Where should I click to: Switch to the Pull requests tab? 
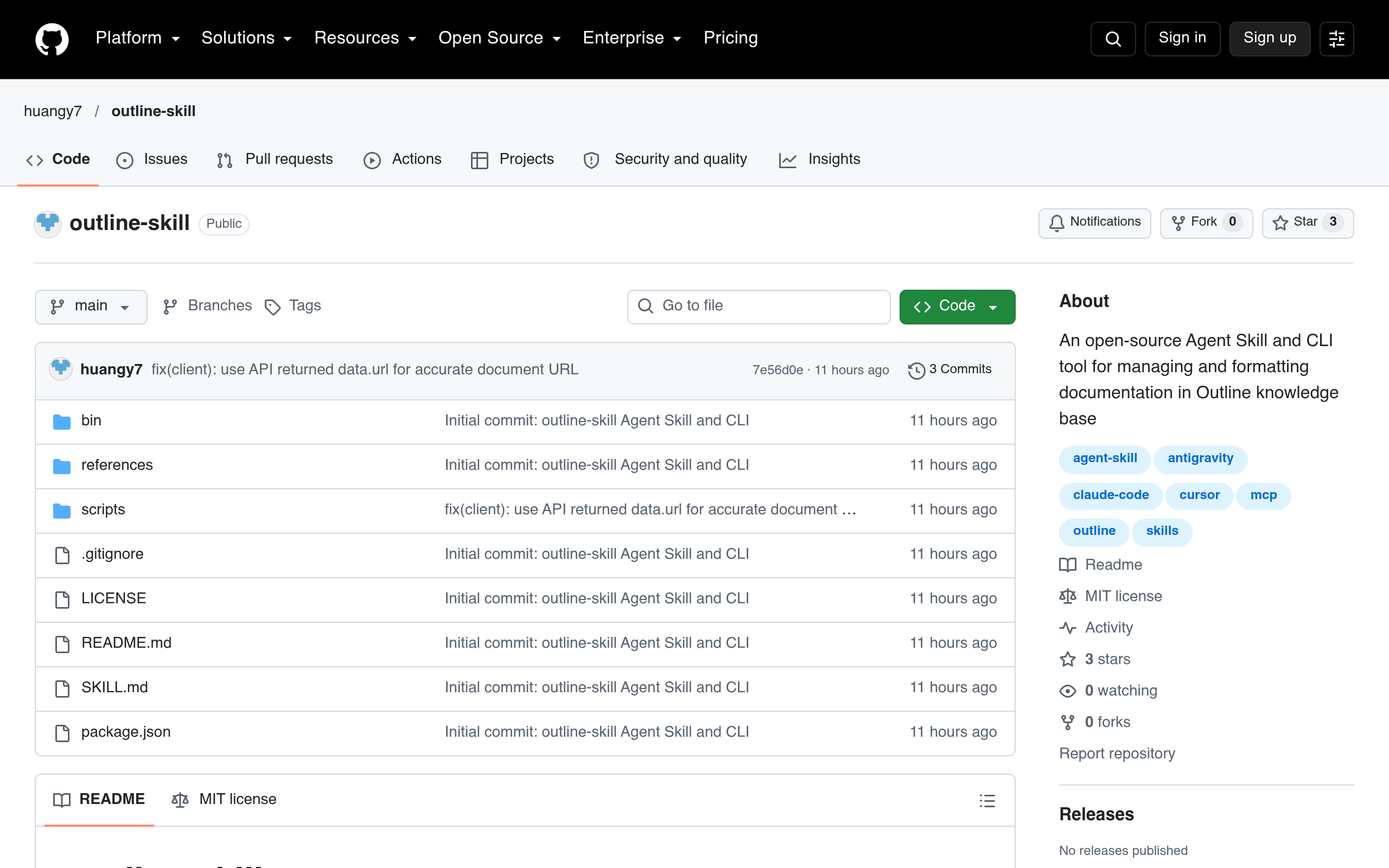click(275, 159)
